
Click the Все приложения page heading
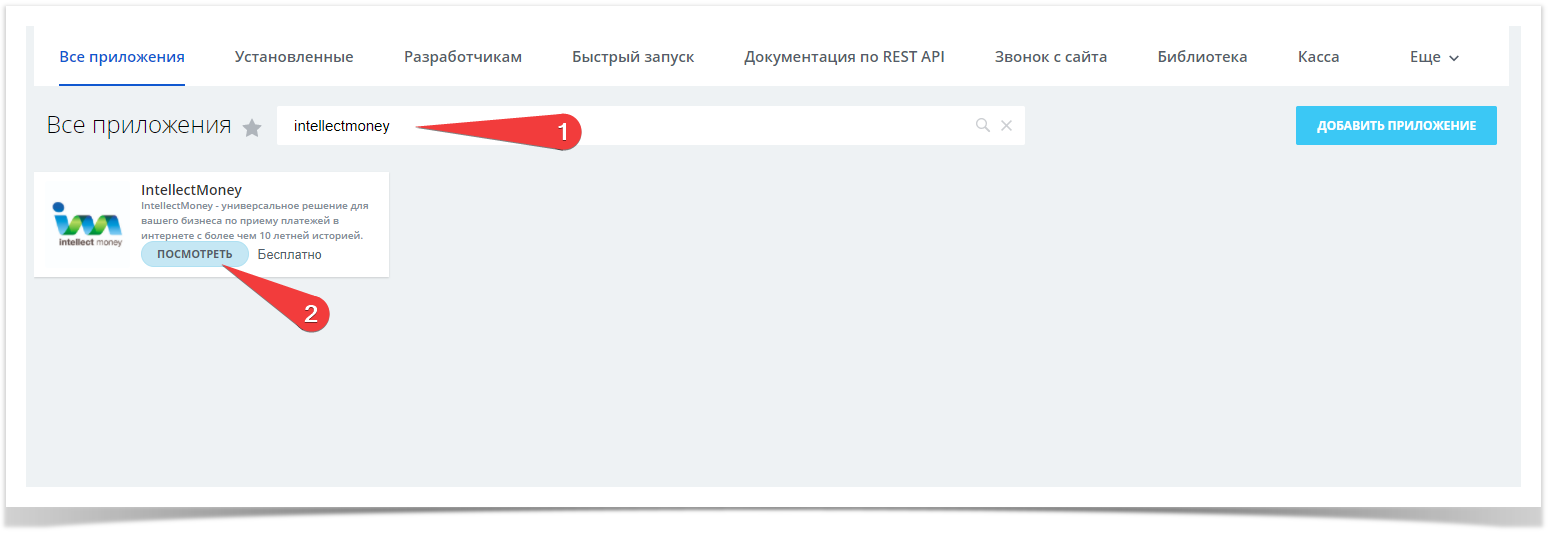tap(139, 126)
